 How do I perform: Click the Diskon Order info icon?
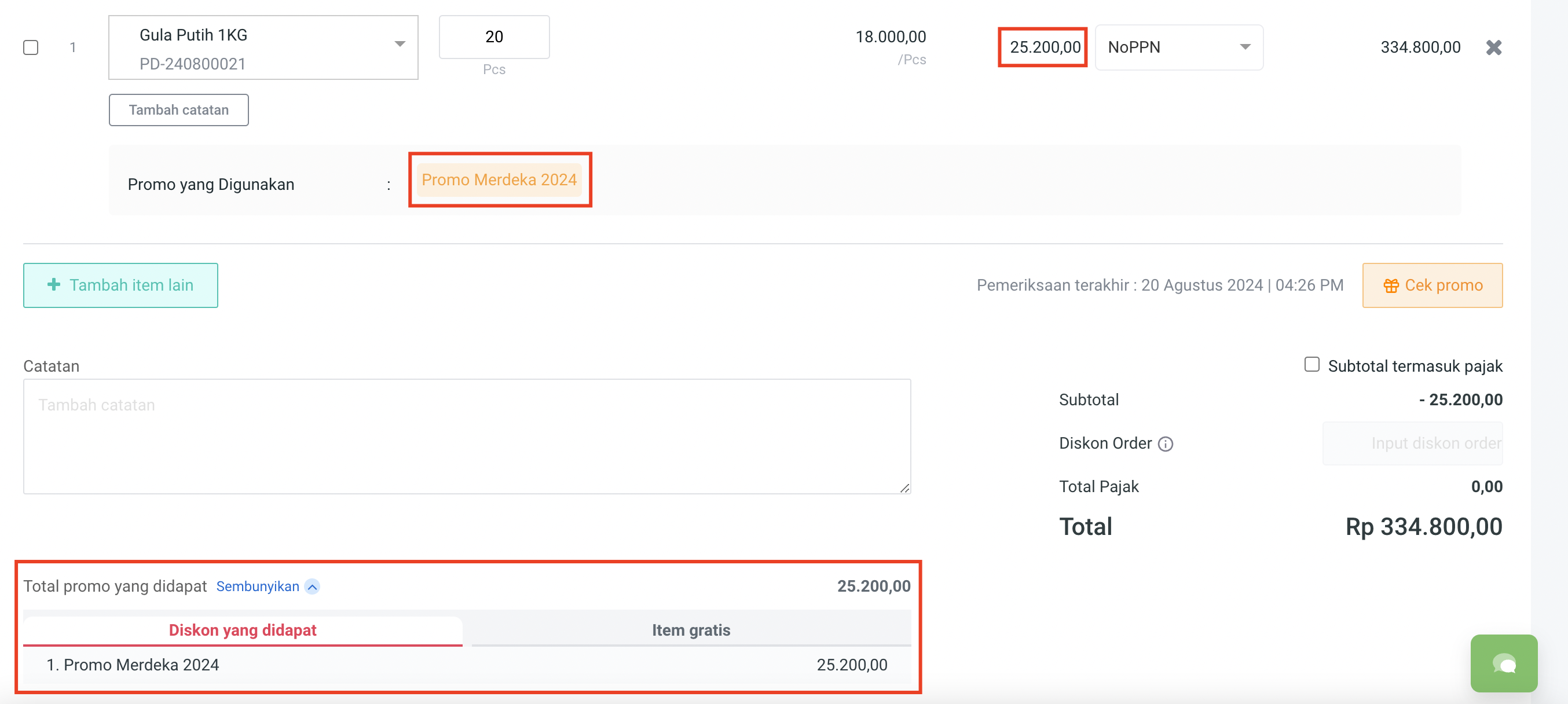[1165, 444]
